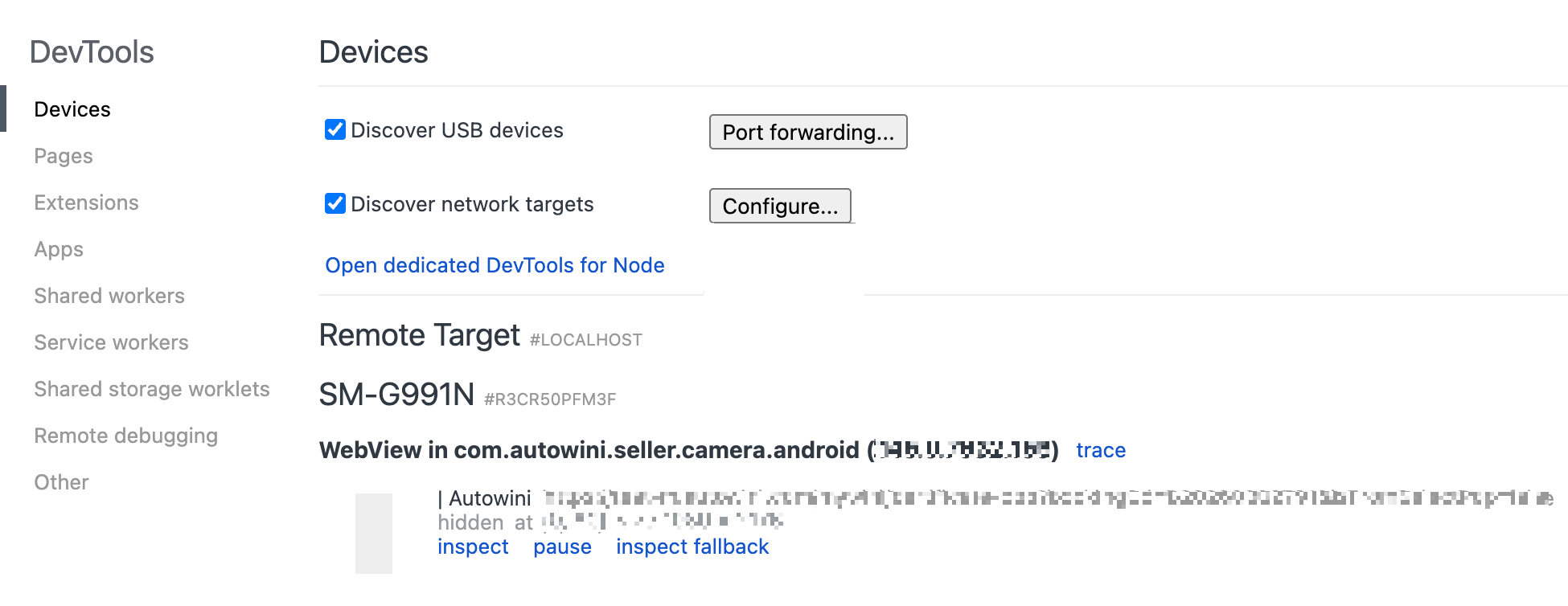
Task: View Shared storage worklets
Action: point(152,389)
